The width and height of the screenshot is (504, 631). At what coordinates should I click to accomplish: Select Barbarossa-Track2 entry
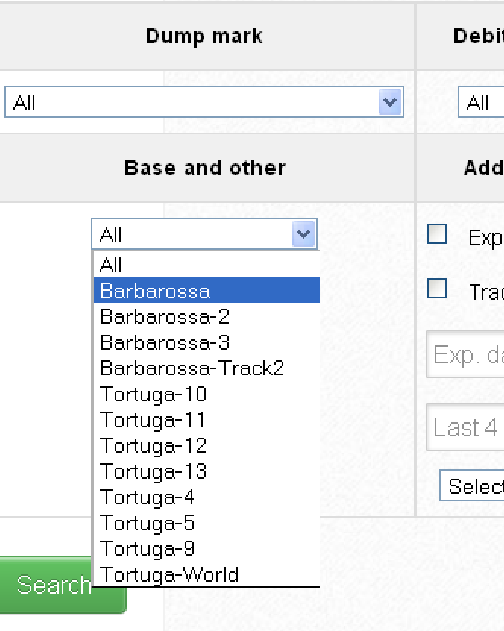coord(207,368)
